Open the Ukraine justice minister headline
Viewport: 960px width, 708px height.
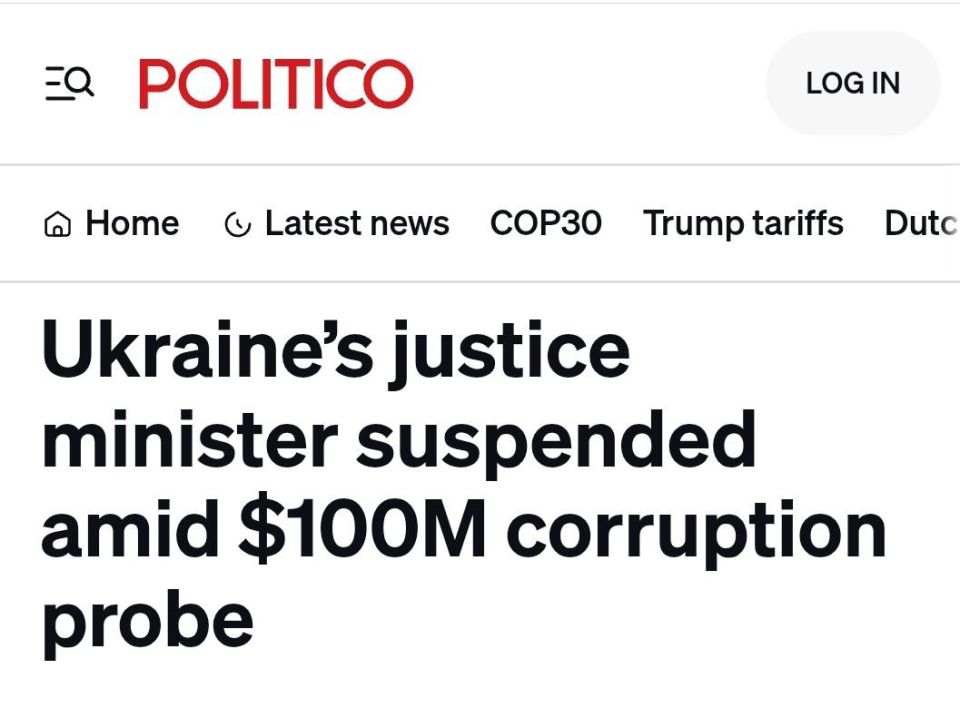pos(460,480)
